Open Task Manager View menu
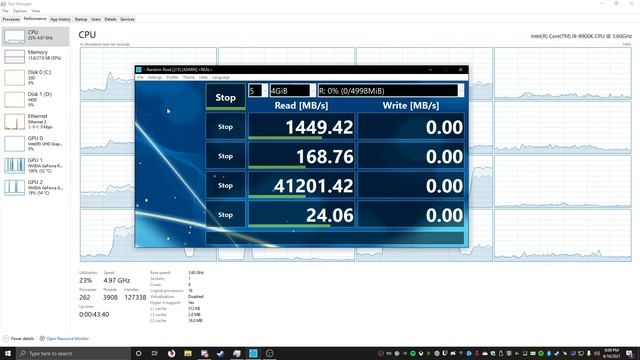Viewport: 640px width, 360px height. (x=36, y=11)
